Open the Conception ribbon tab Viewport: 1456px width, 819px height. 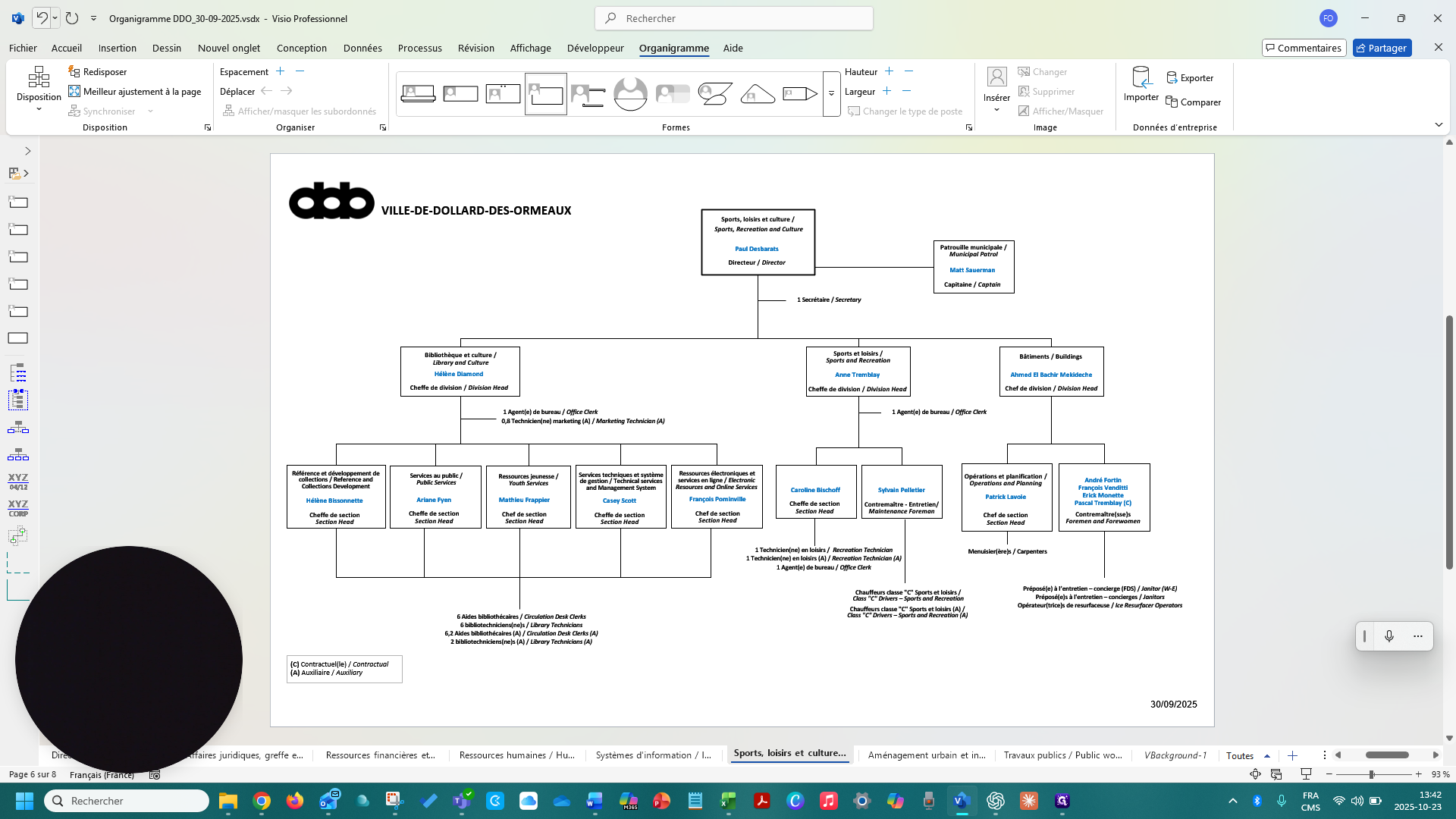[301, 48]
